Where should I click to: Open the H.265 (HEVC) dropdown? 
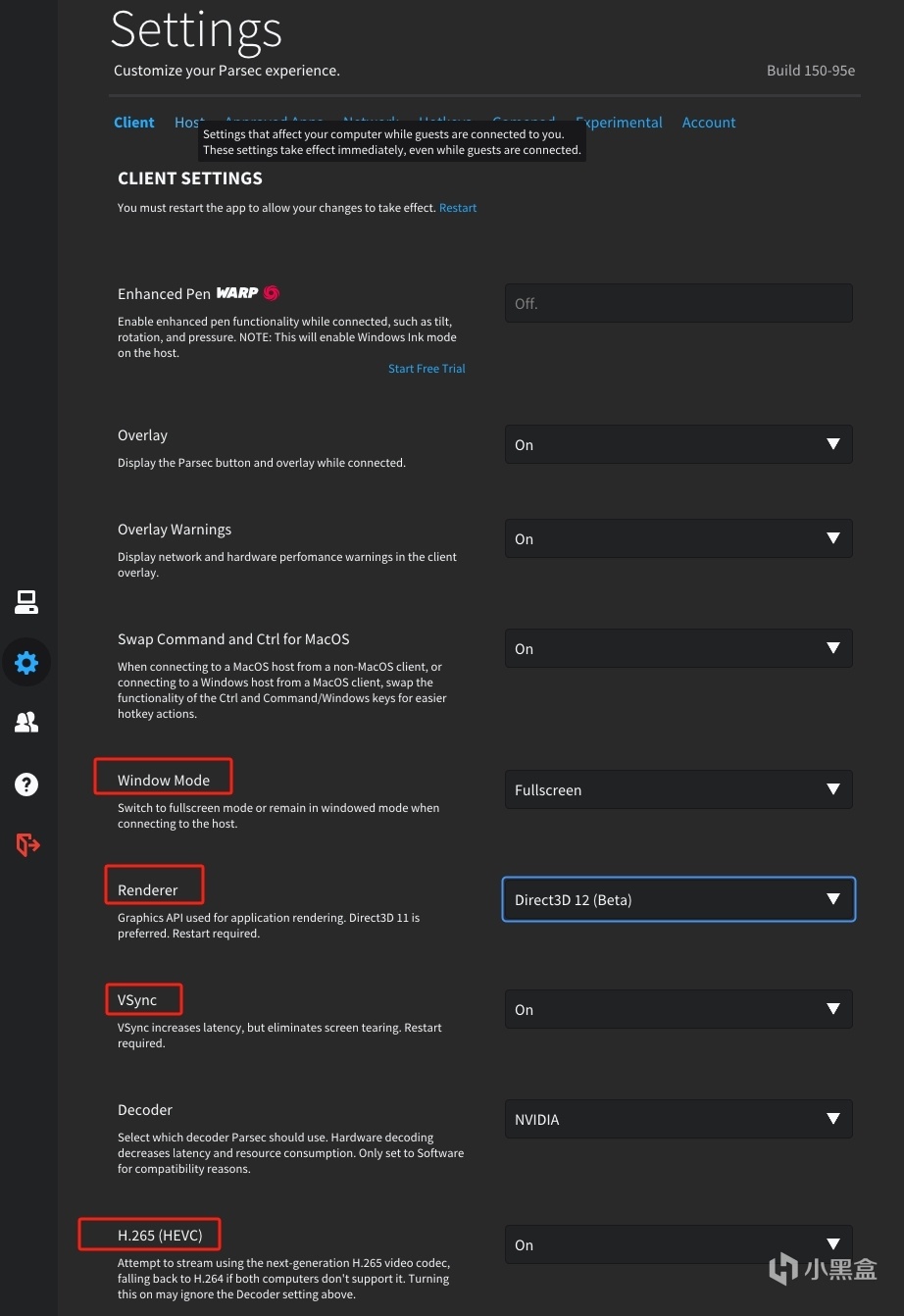click(678, 1244)
